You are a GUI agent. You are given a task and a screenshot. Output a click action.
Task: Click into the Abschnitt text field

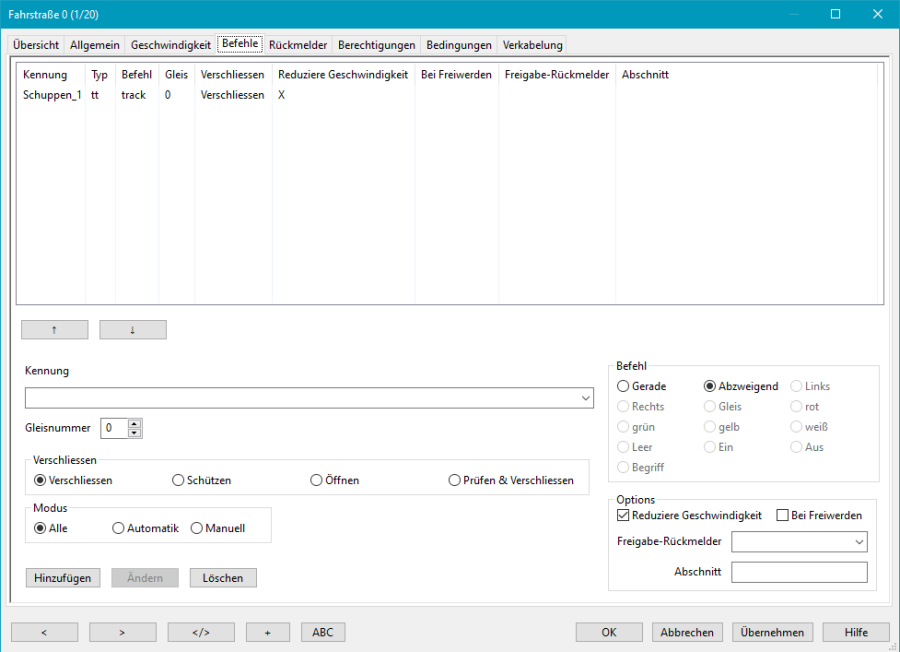click(x=798, y=572)
